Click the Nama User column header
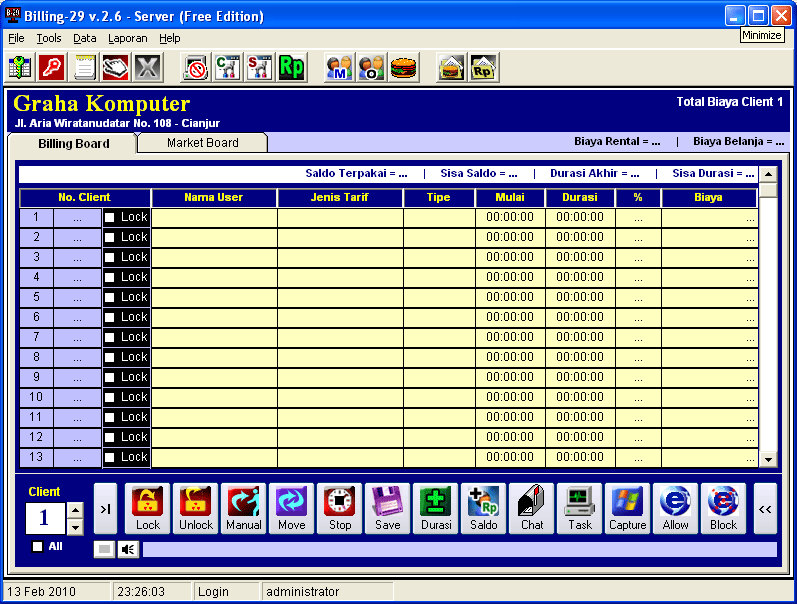The height and width of the screenshot is (604, 797). (213, 197)
